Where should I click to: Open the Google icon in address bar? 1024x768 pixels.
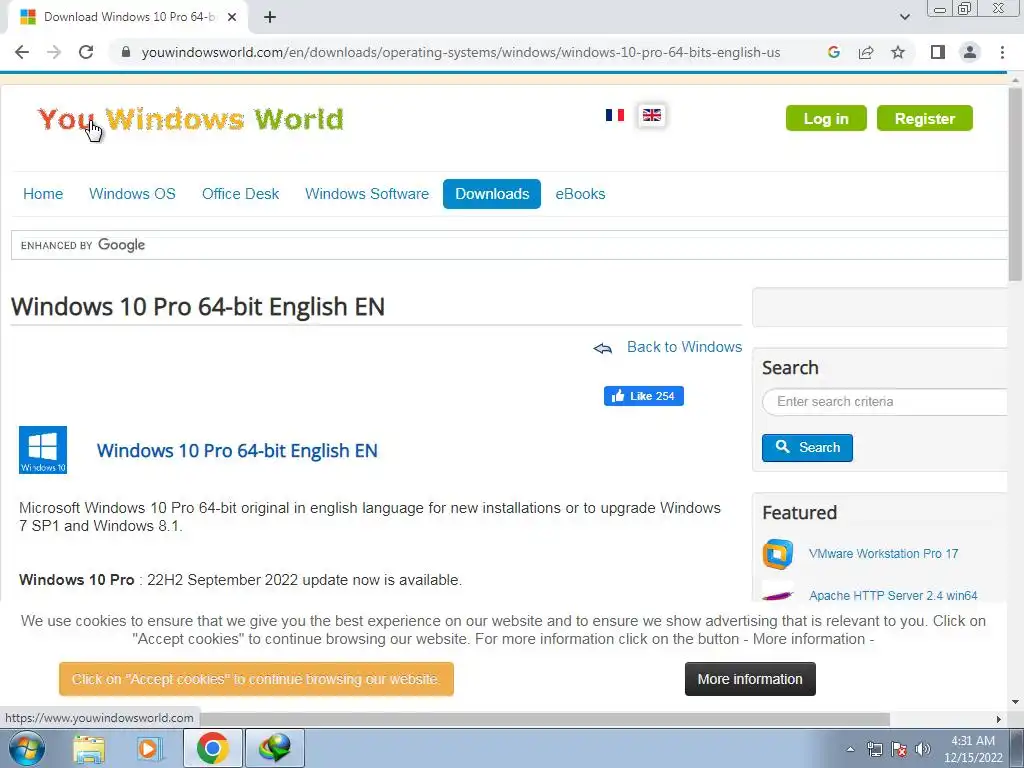point(833,52)
